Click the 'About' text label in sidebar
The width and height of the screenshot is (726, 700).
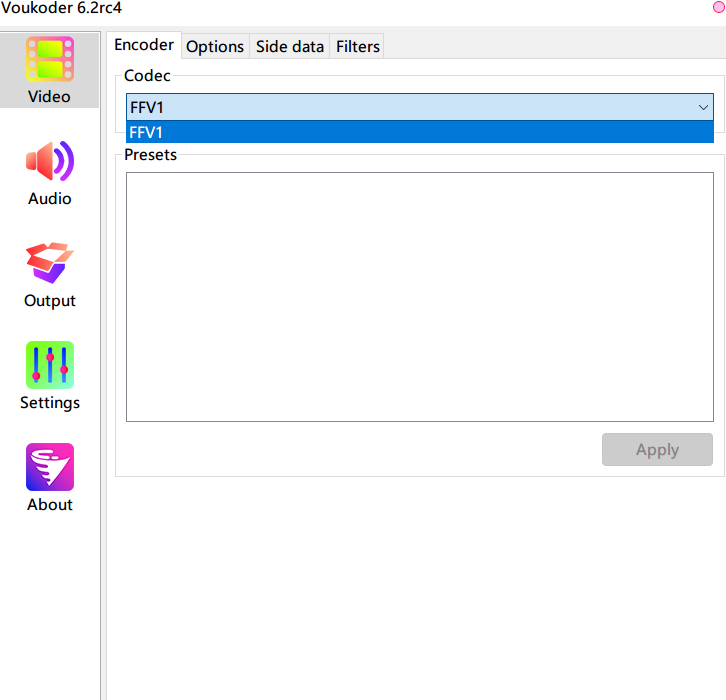(x=50, y=505)
